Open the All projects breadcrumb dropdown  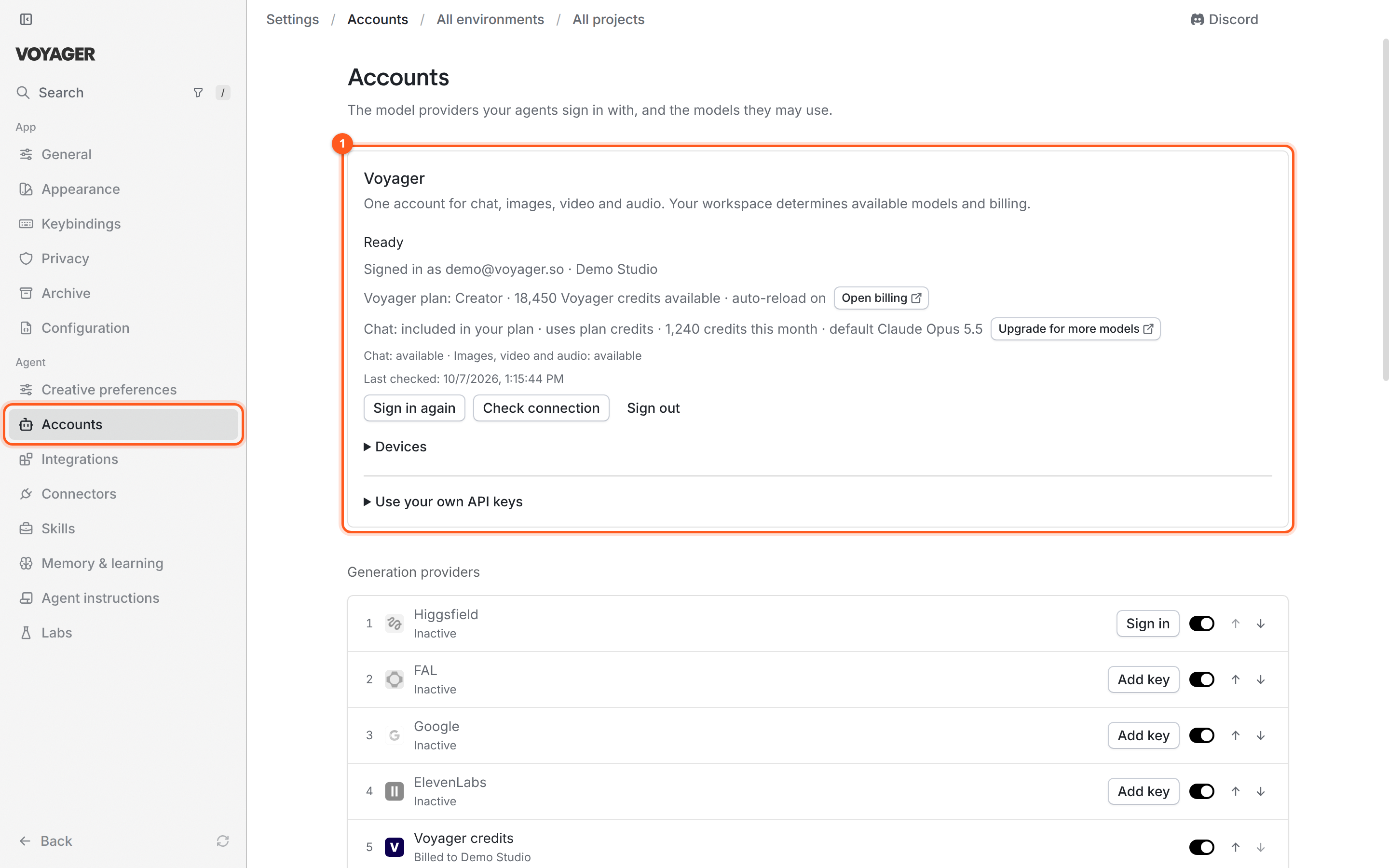coord(608,19)
